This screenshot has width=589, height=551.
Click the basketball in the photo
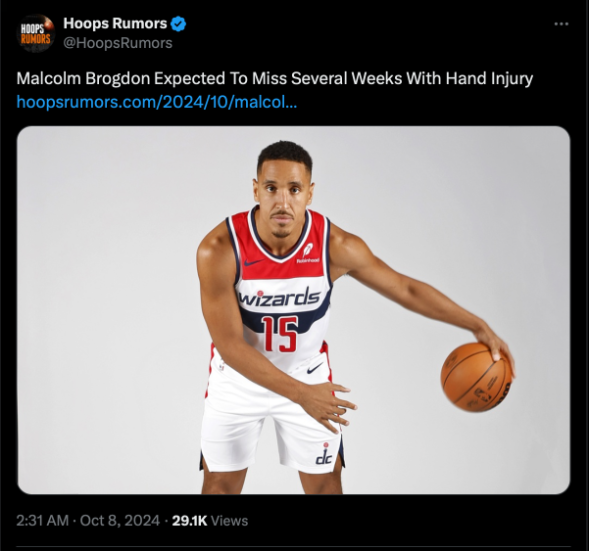(476, 377)
